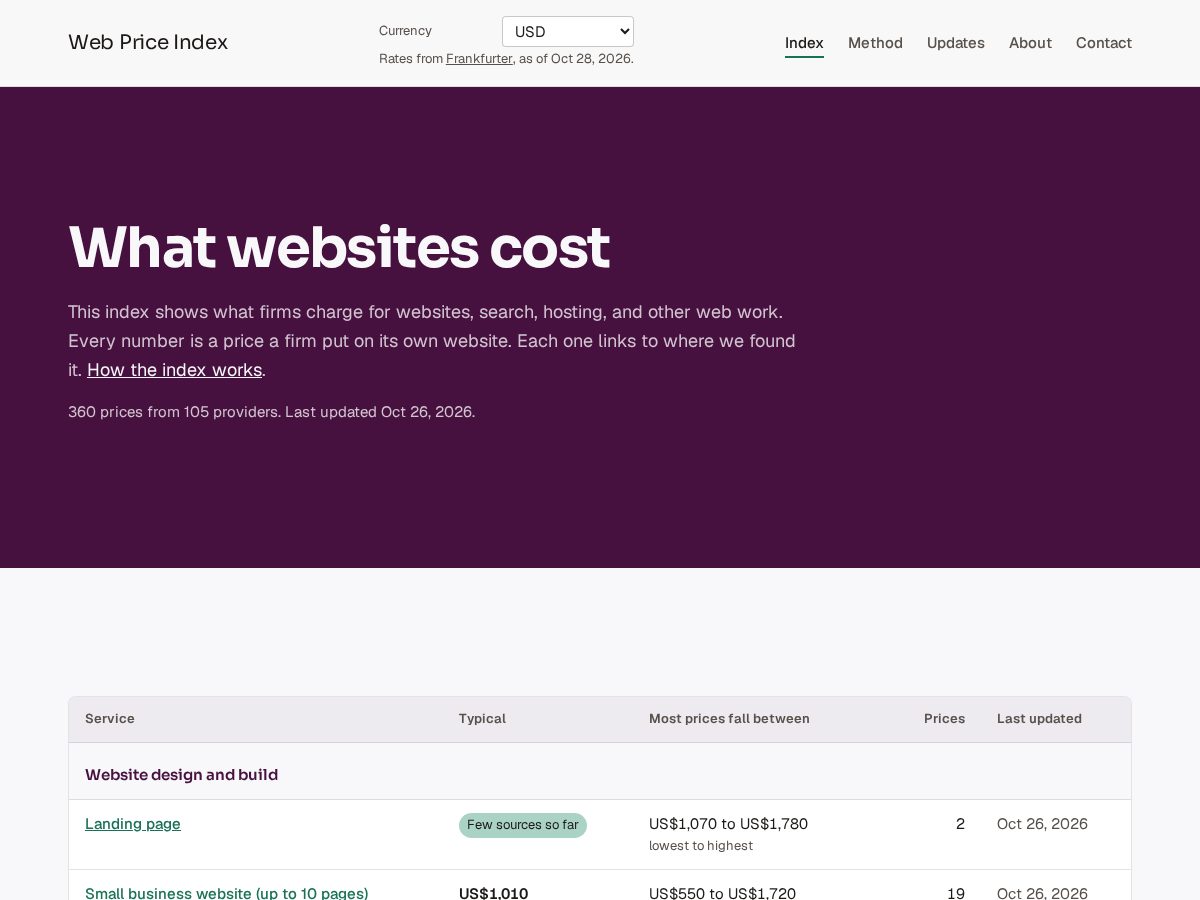The height and width of the screenshot is (900, 1200).
Task: Click the US$1,070 to US$1,780 range
Action: tap(728, 824)
